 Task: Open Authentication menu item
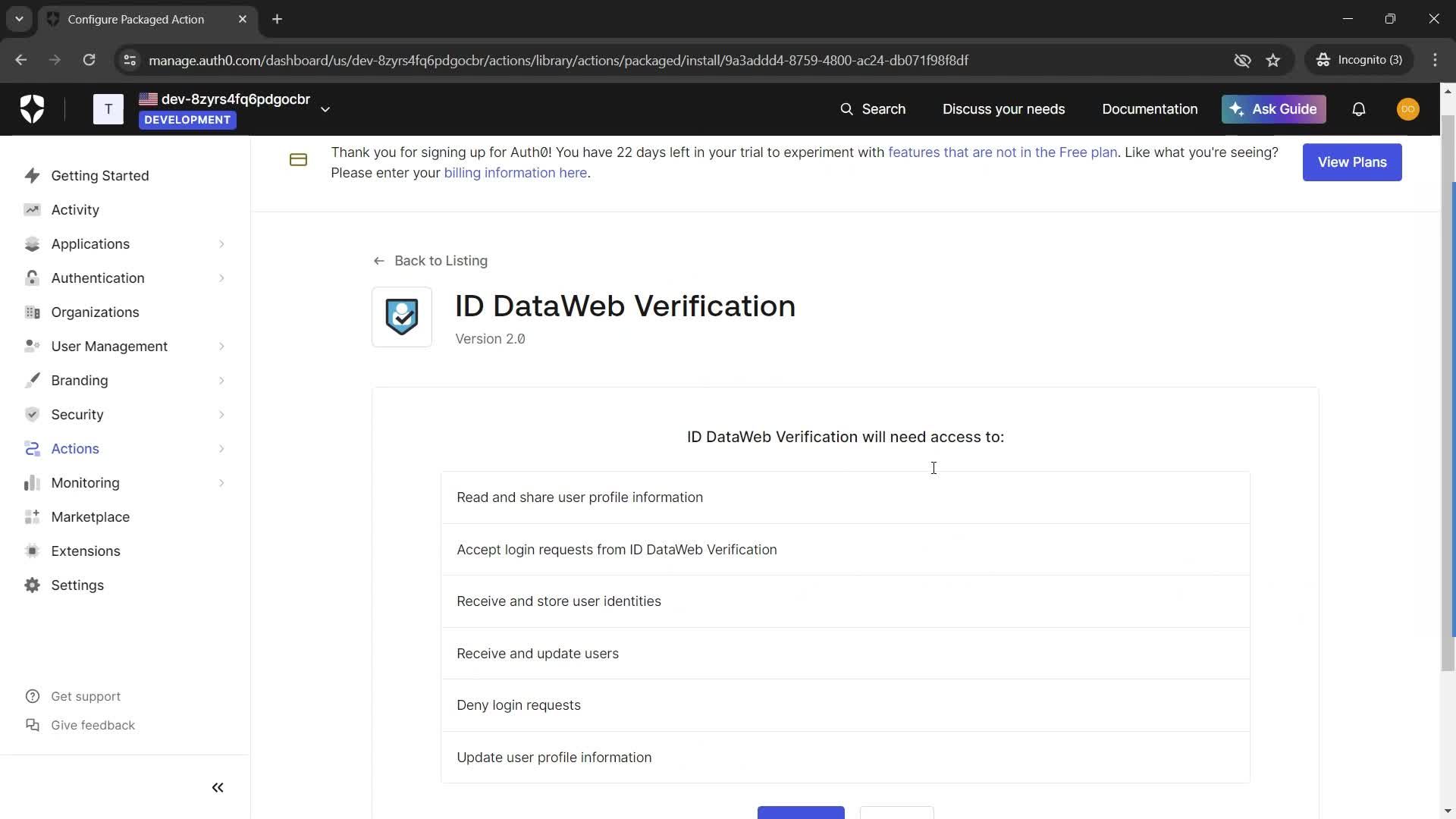98,278
